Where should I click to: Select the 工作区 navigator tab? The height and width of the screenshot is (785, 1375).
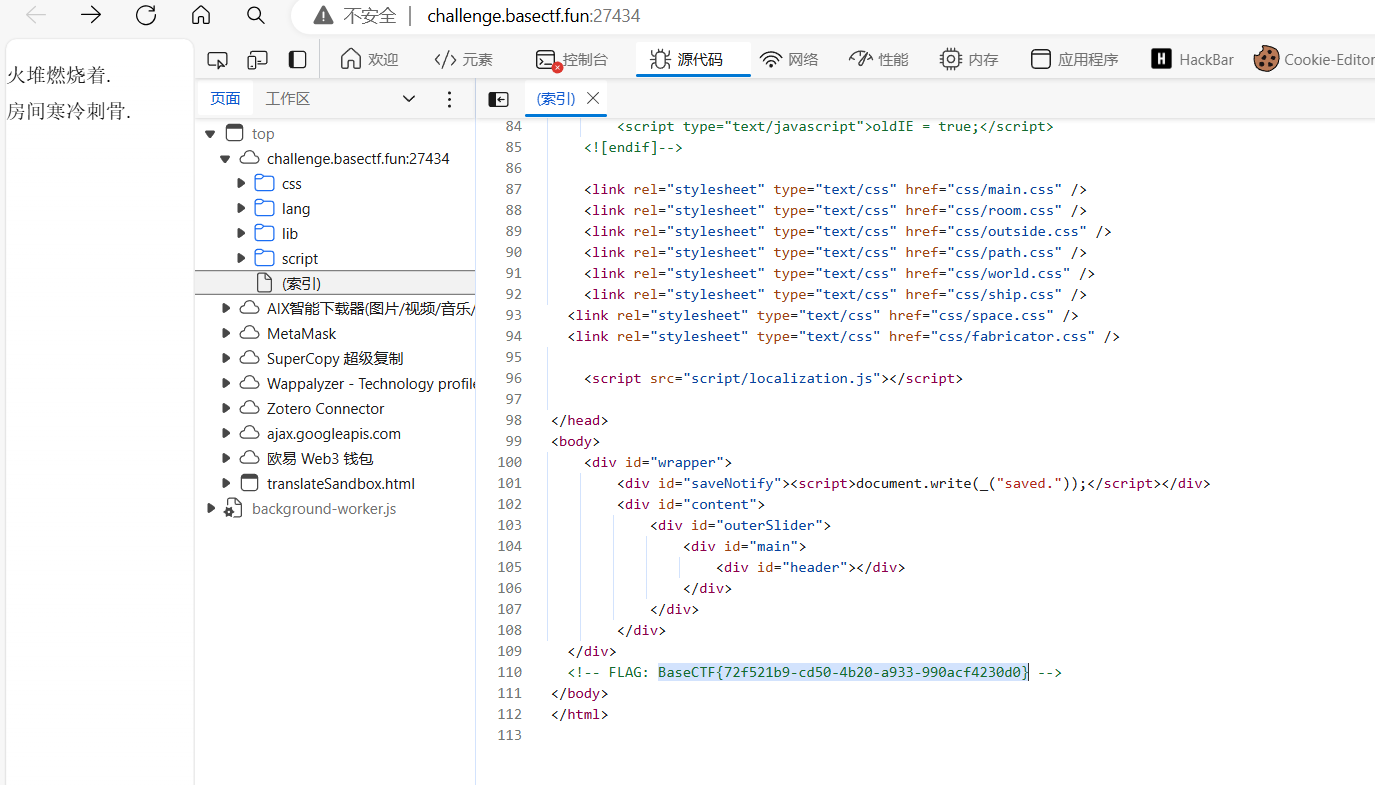click(288, 98)
